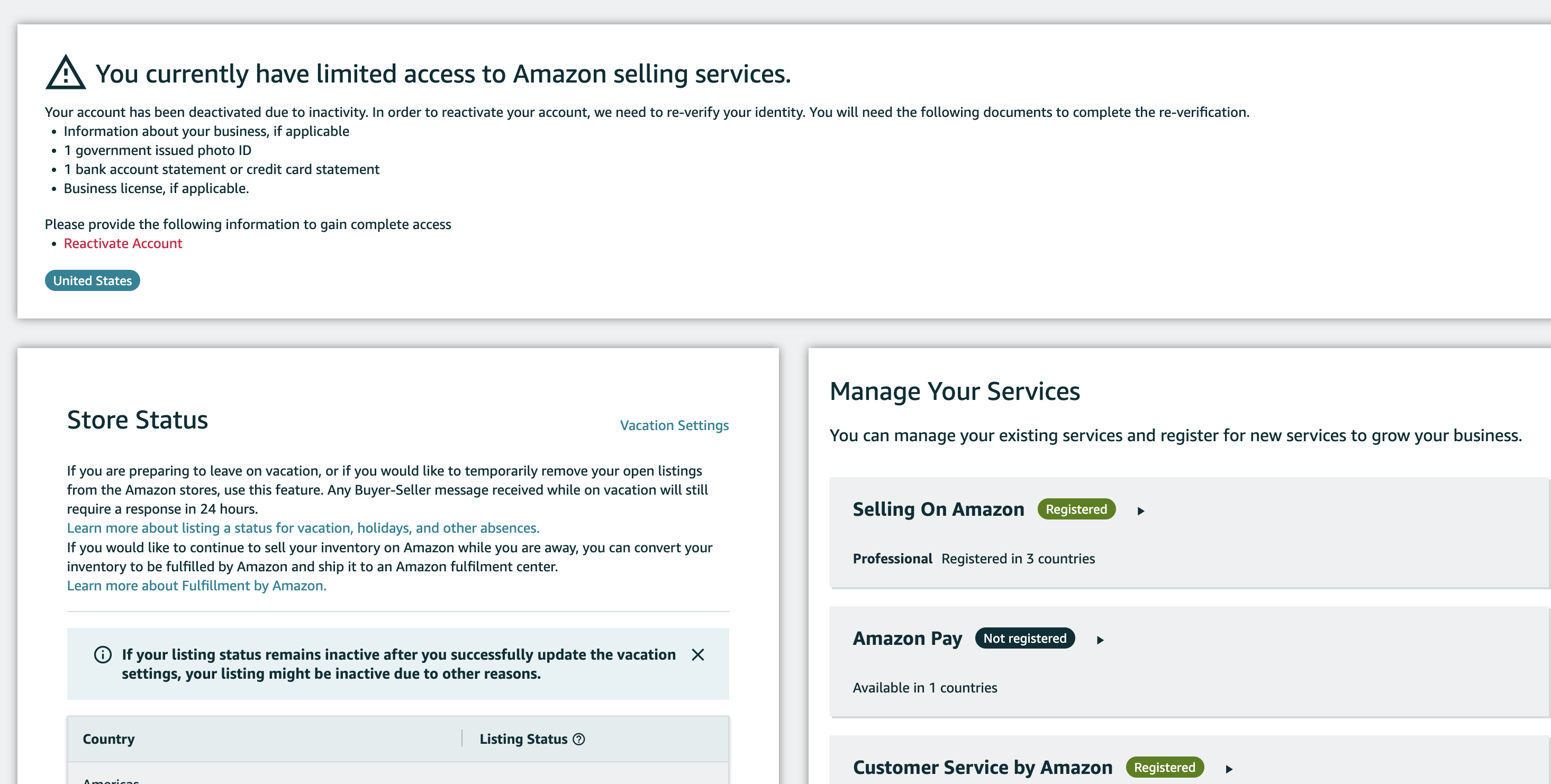Expand the Amazon Pay arrow
Screen dimensions: 1551x784
1100,640
